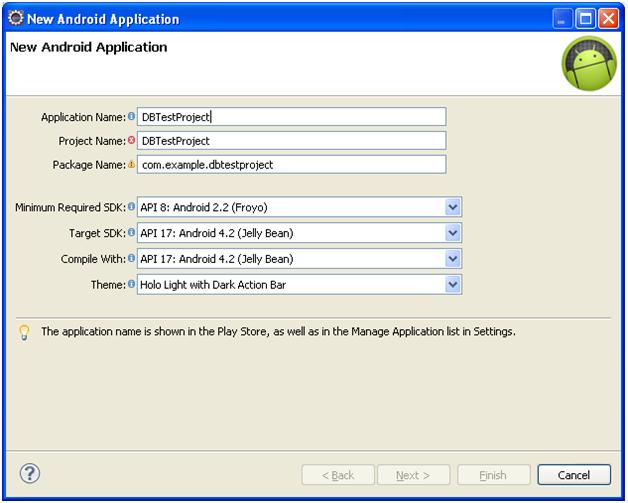The width and height of the screenshot is (628, 503).
Task: Click the Compile With label
Action: coord(93,259)
